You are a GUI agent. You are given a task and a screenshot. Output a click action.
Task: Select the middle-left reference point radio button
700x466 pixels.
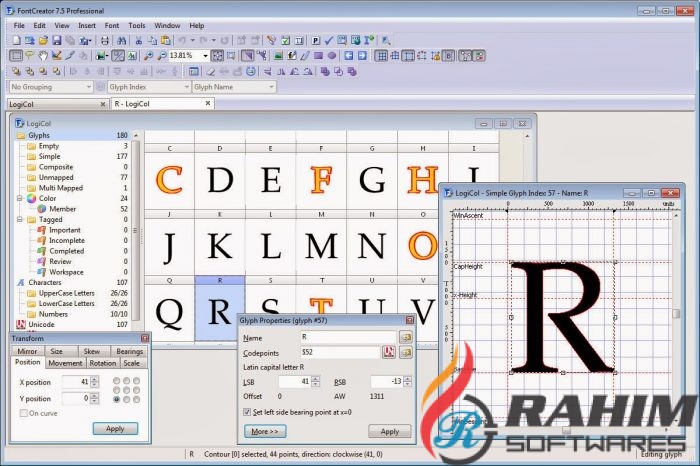117,390
